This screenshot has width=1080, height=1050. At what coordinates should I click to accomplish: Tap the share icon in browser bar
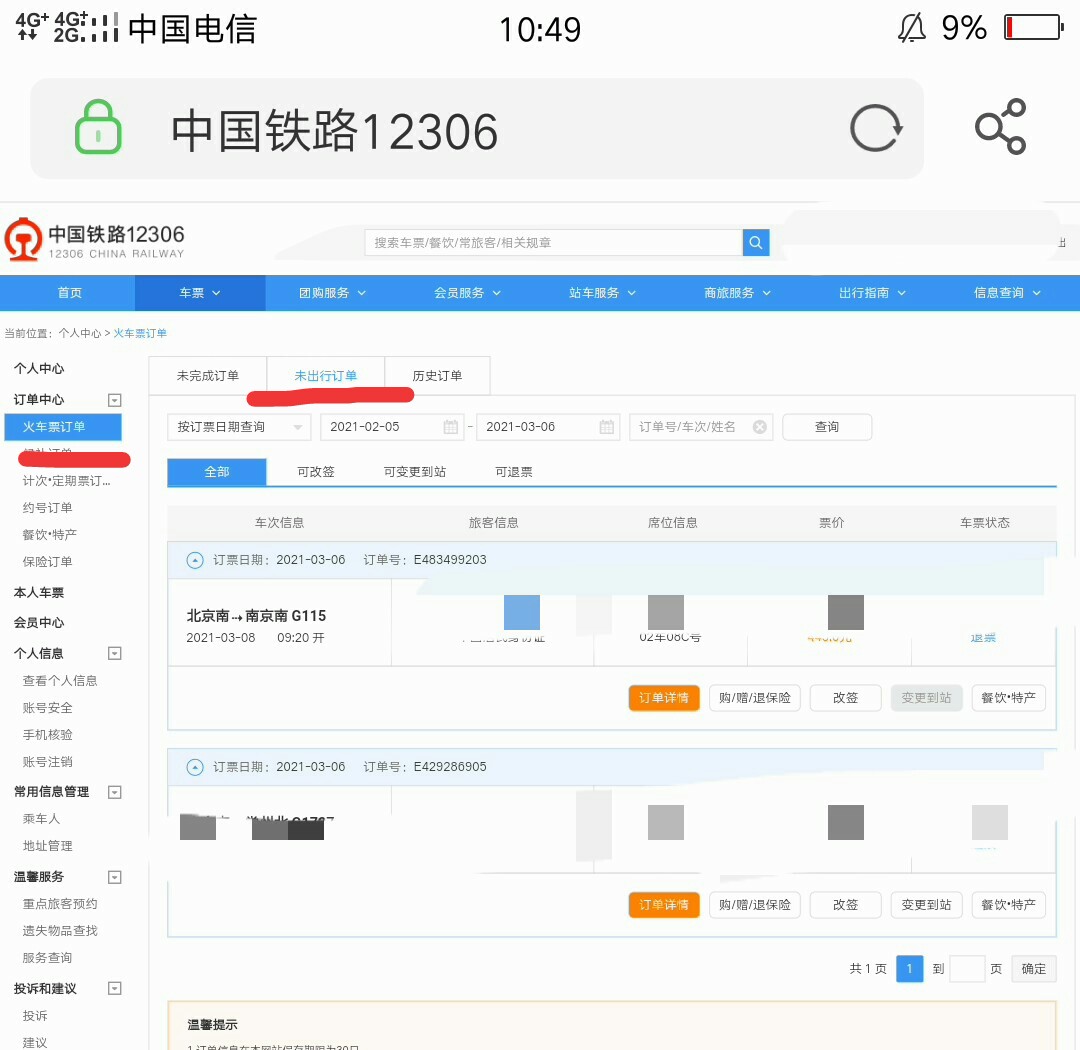click(x=1001, y=127)
